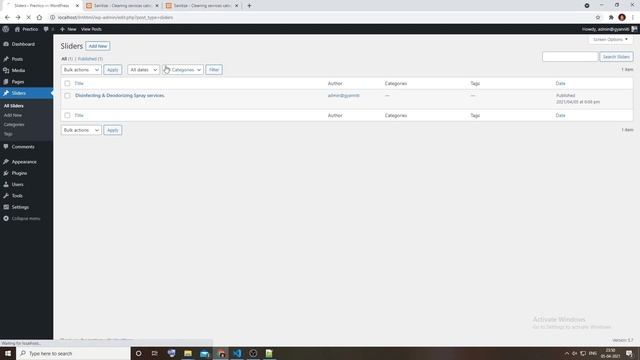Screen dimensions: 640x360
Task: Select Add New submenu under Sliders
Action: [x=13, y=115]
